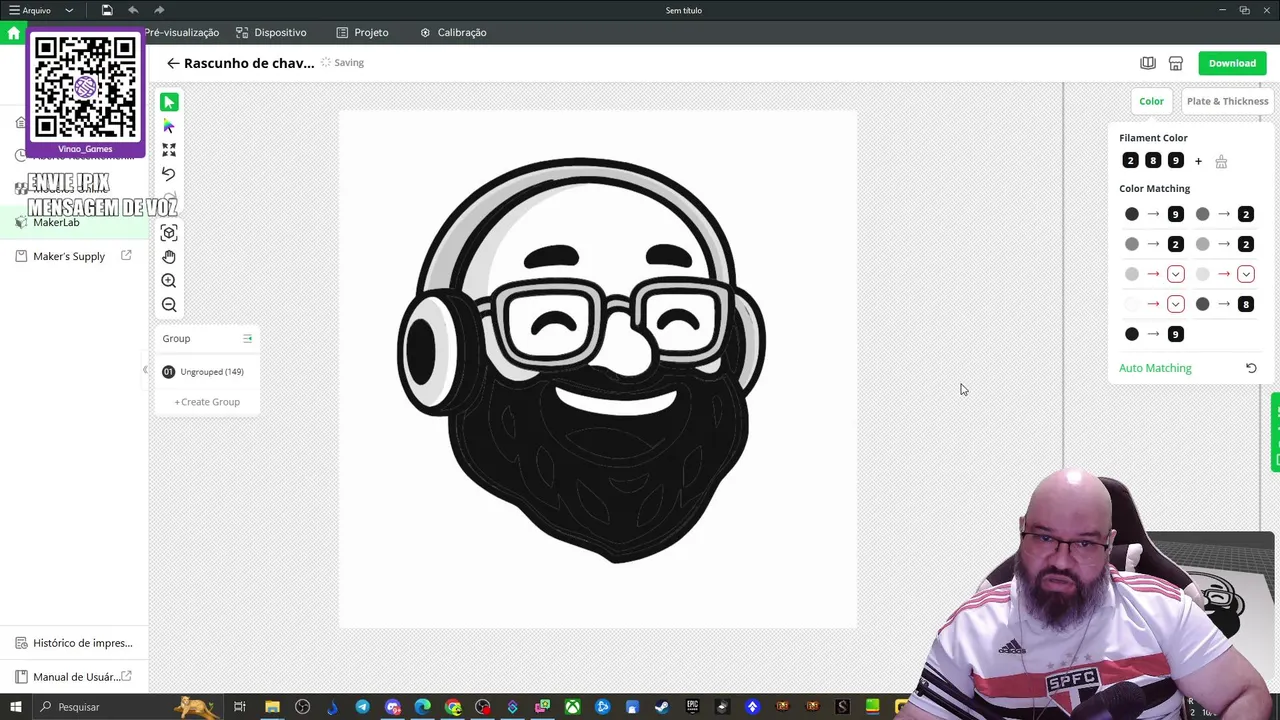Viewport: 1280px width, 720px height.
Task: Click the undo arrow in tool panel
Action: [169, 174]
